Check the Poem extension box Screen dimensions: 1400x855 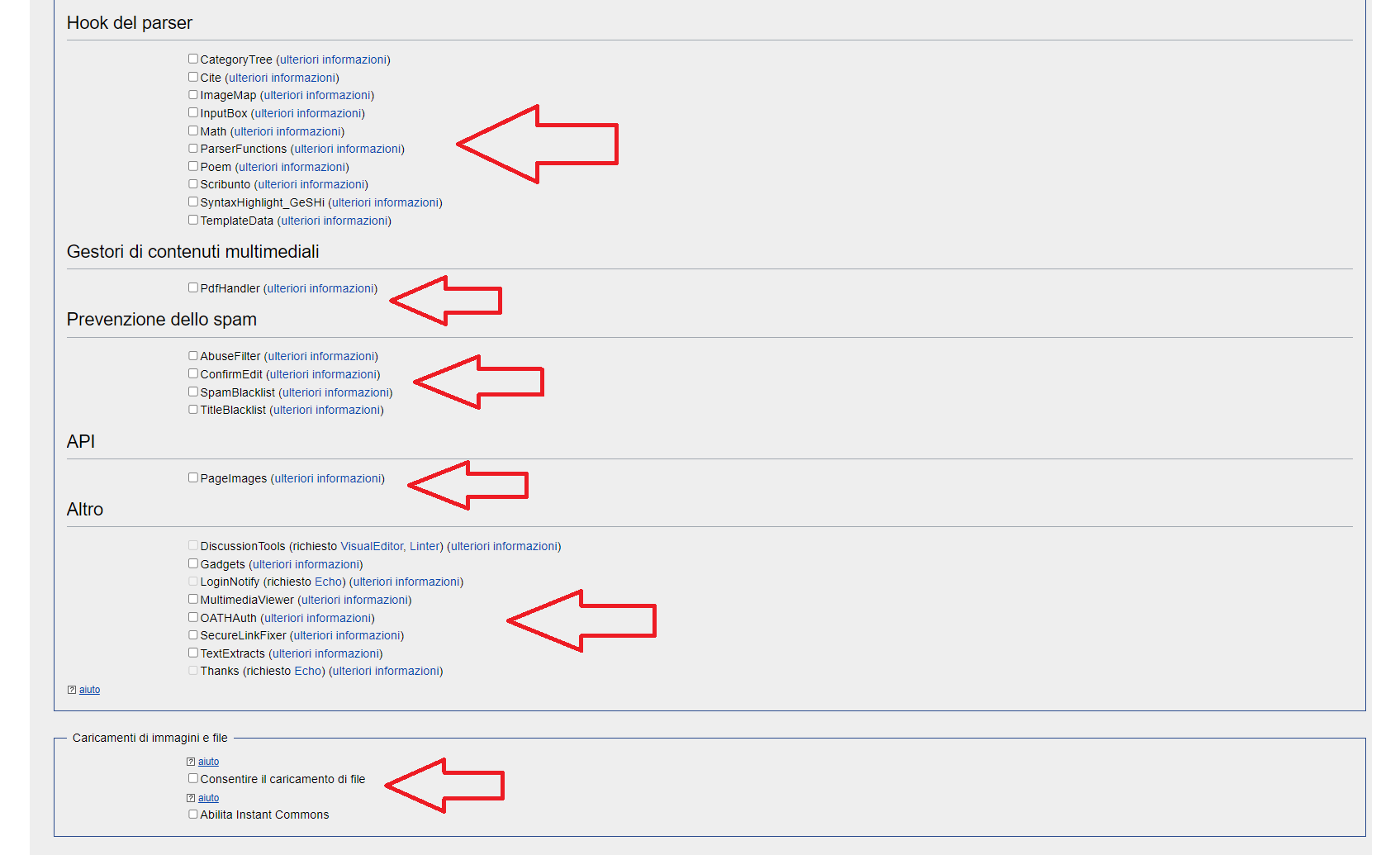coord(192,167)
